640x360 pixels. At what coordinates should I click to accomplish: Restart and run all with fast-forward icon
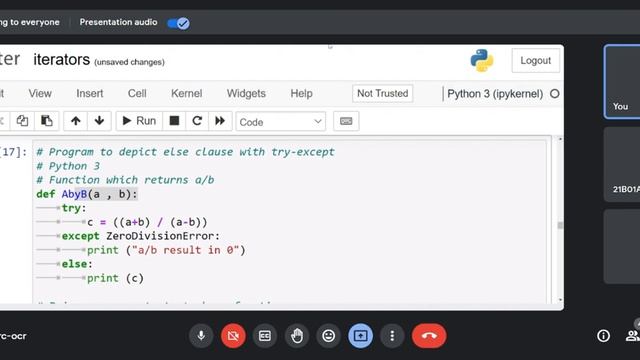[220, 121]
